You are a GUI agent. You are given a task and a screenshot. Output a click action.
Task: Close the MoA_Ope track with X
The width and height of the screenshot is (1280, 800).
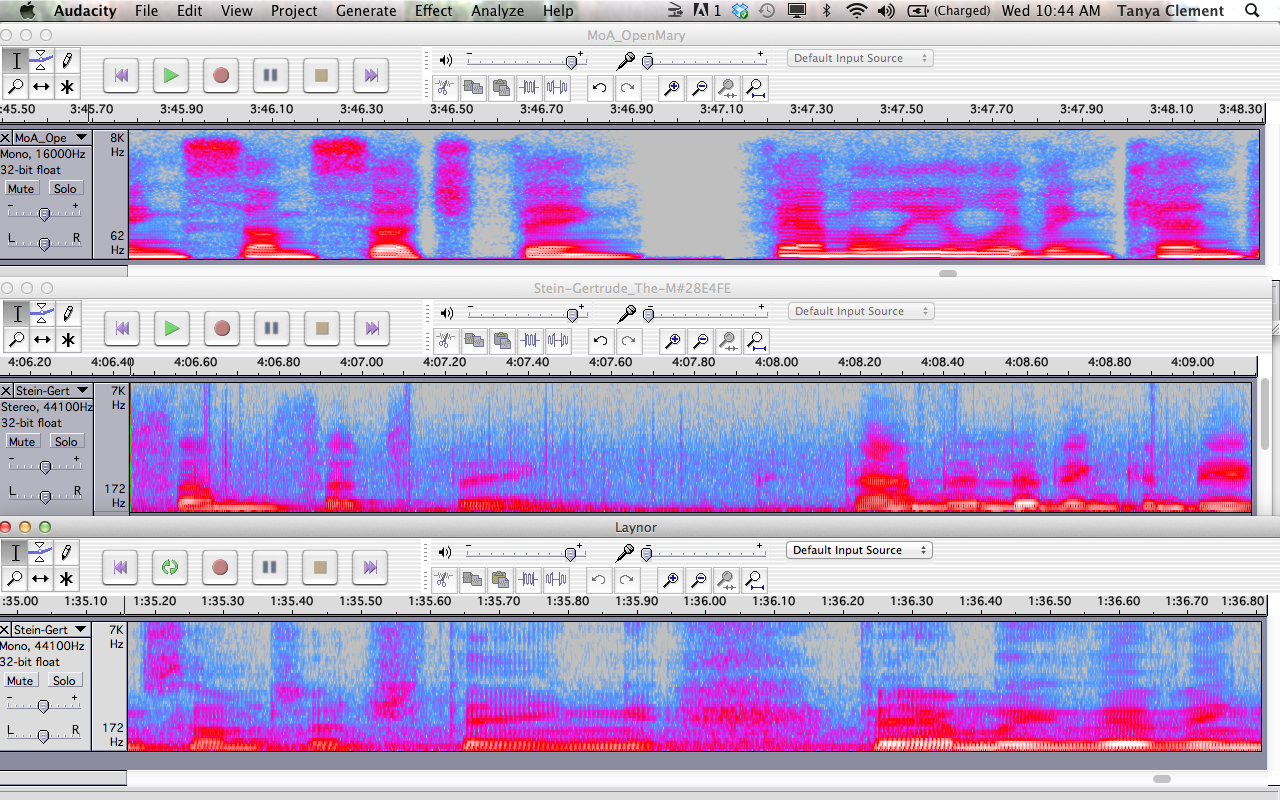(x=6, y=138)
